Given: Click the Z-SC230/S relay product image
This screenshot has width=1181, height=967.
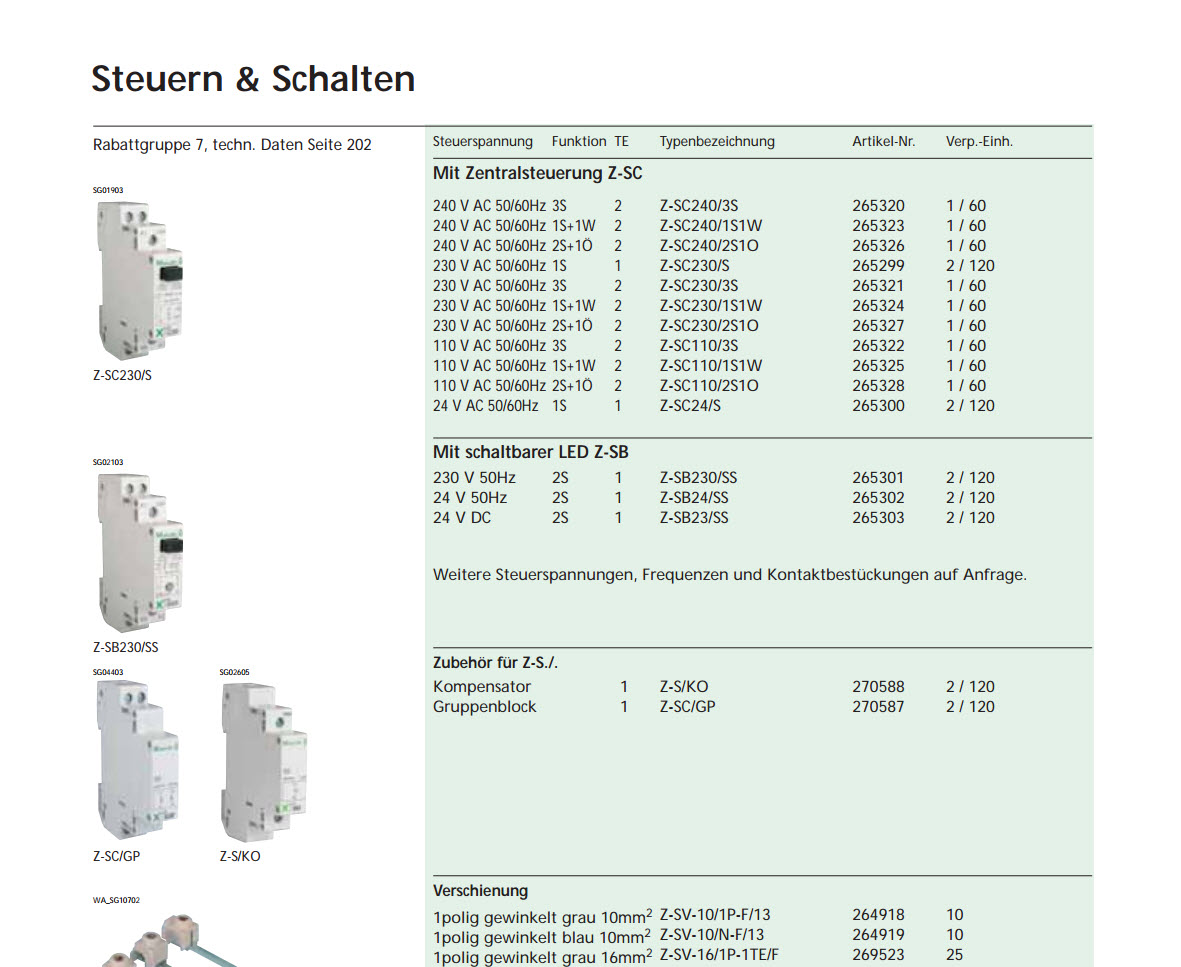Looking at the screenshot, I should 139,280.
